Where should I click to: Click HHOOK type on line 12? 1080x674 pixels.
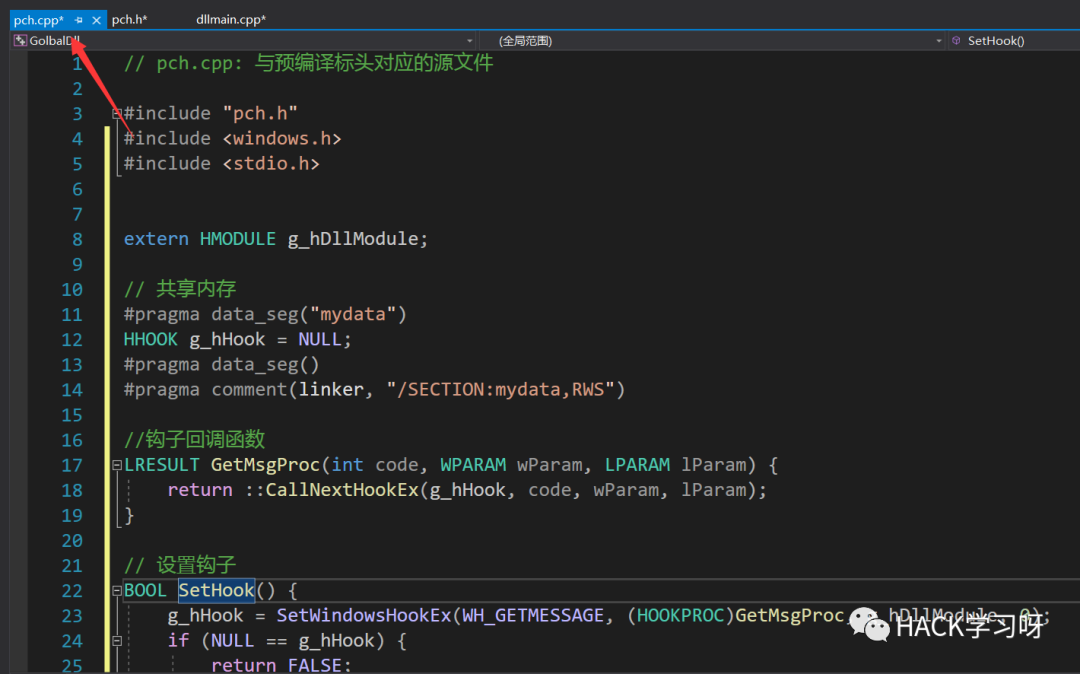tap(150, 339)
